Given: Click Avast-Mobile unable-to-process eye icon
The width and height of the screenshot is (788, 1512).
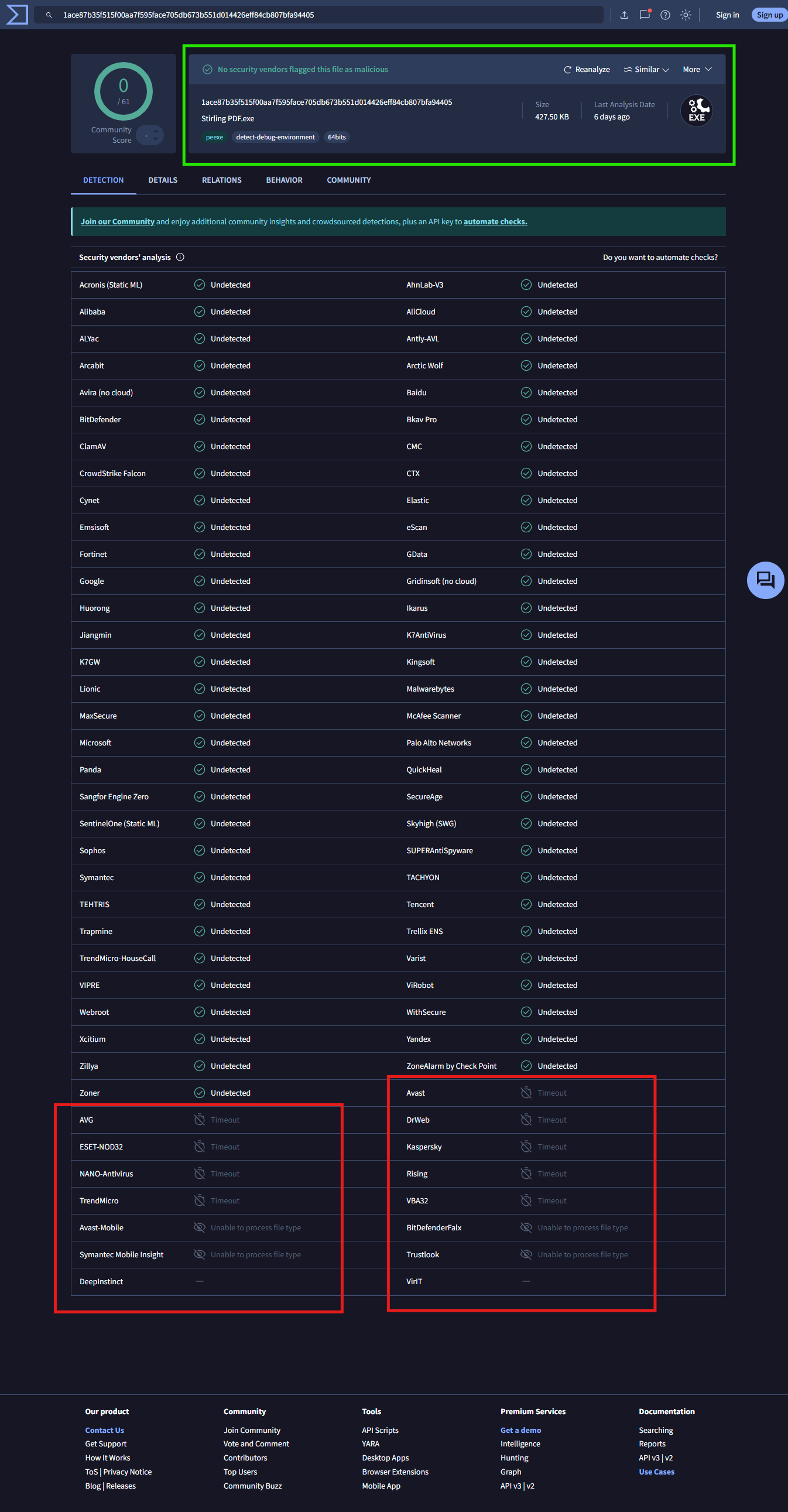Looking at the screenshot, I should (200, 1227).
